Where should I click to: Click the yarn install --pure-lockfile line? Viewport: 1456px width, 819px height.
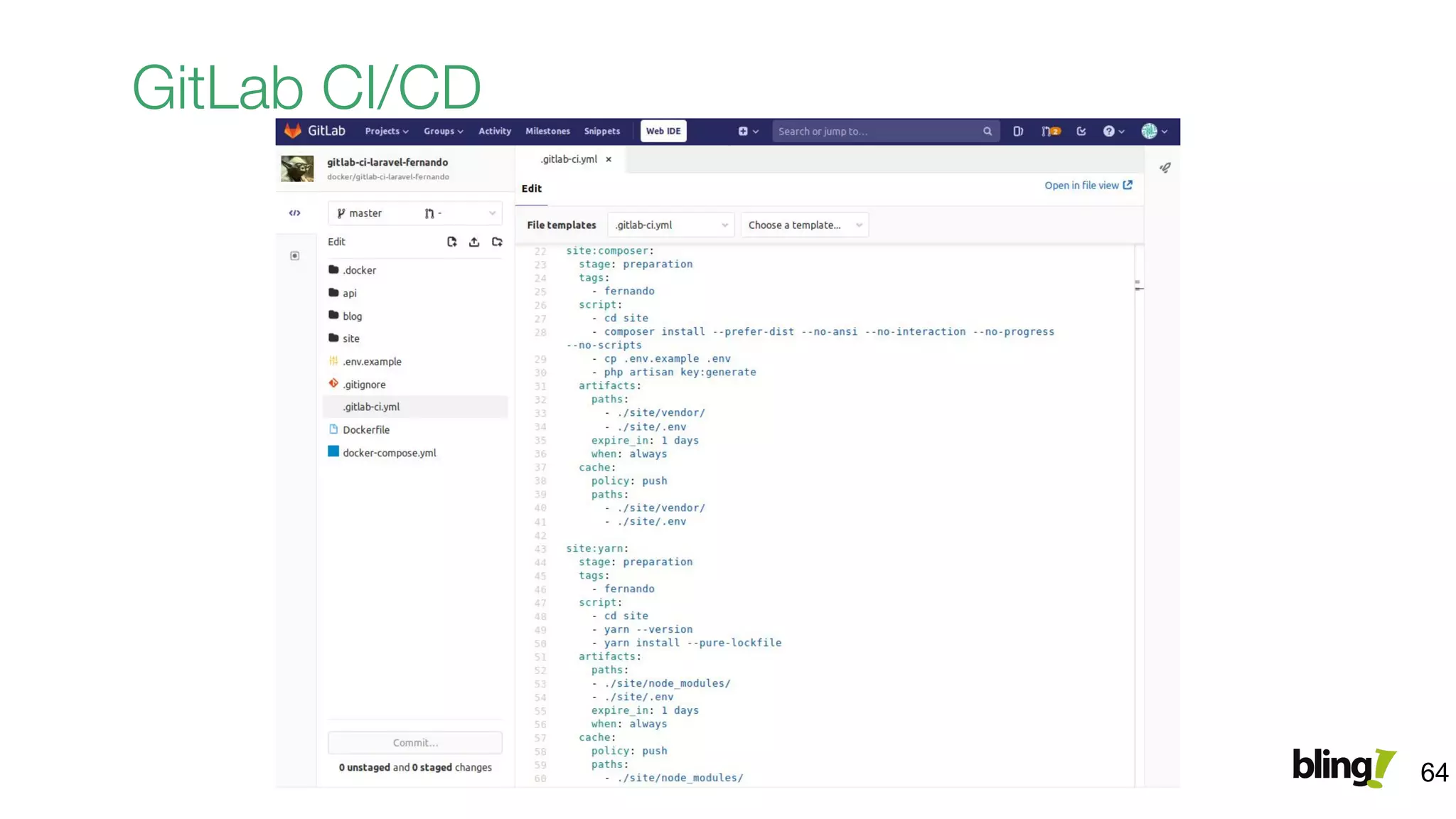687,643
